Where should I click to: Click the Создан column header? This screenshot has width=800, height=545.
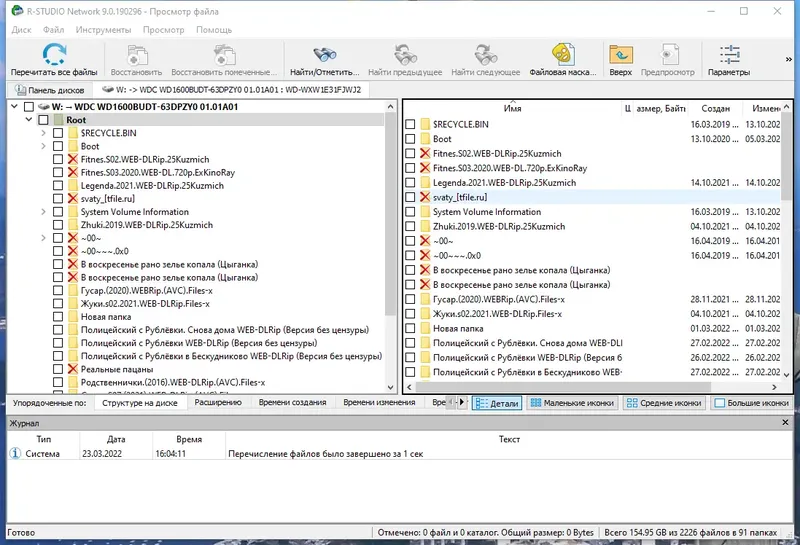tap(715, 108)
